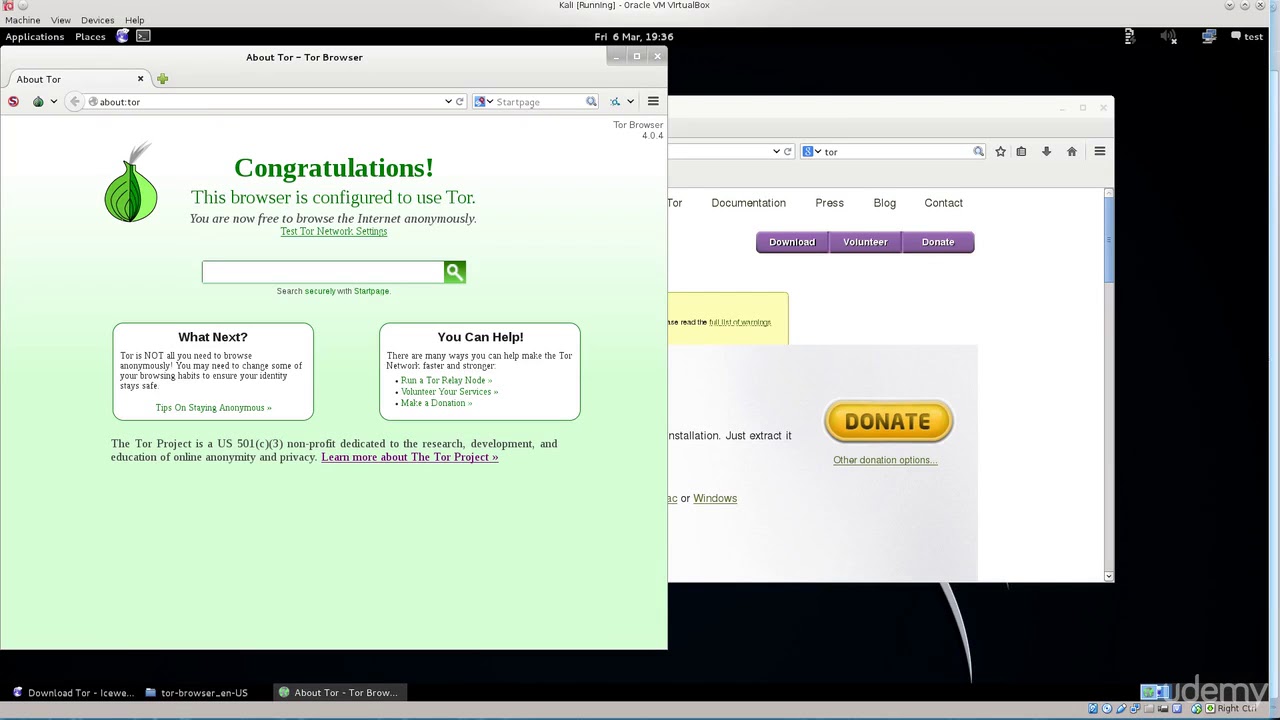
Task: Open the Kali Applications menu
Action: click(x=34, y=36)
